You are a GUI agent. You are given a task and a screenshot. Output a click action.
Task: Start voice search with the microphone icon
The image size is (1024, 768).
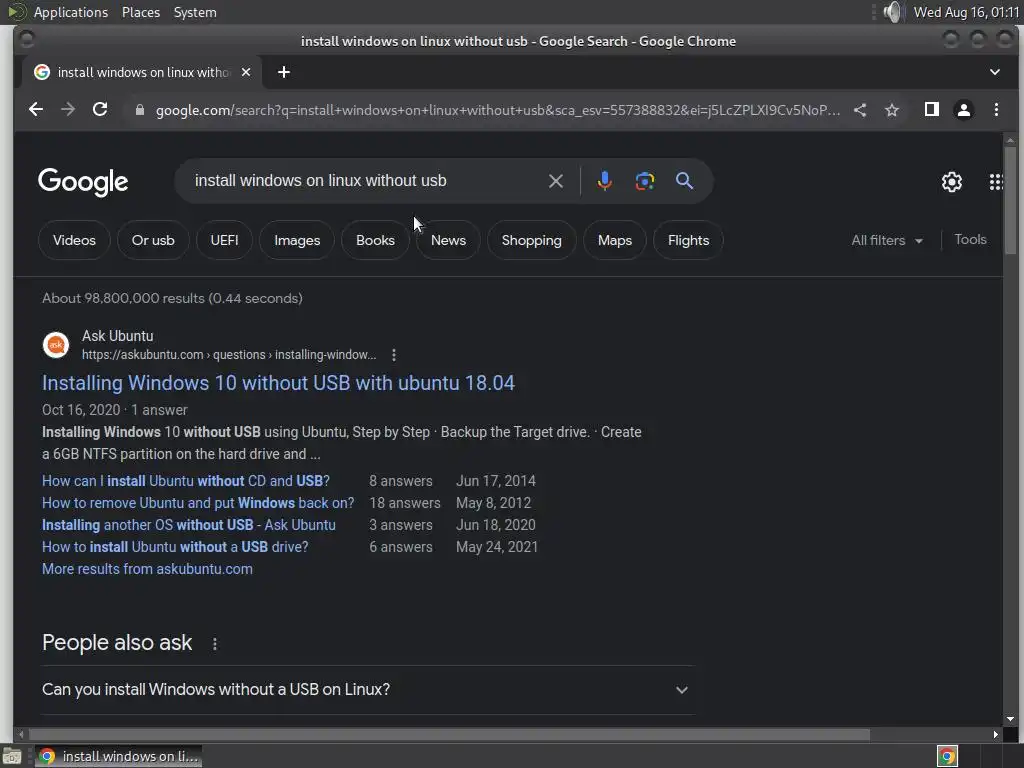605,181
